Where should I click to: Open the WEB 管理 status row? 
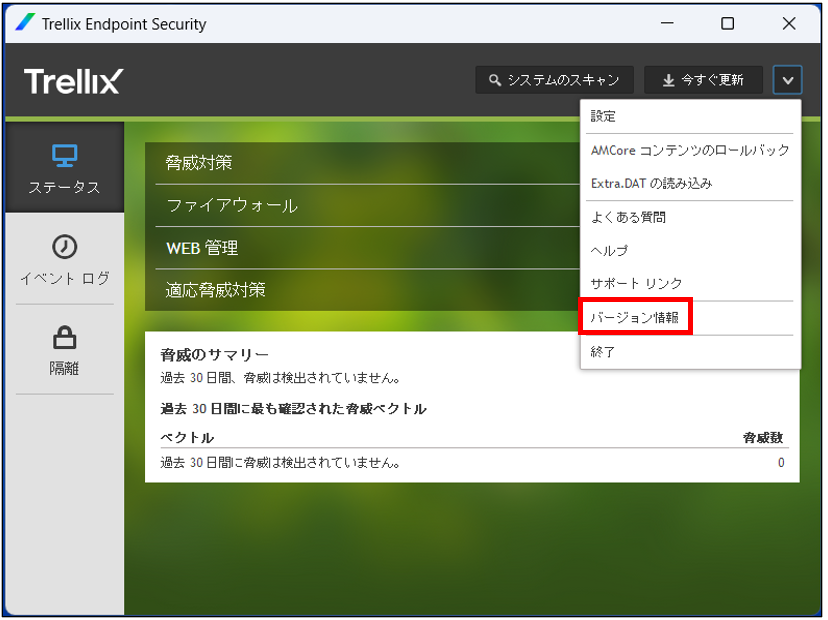point(362,248)
